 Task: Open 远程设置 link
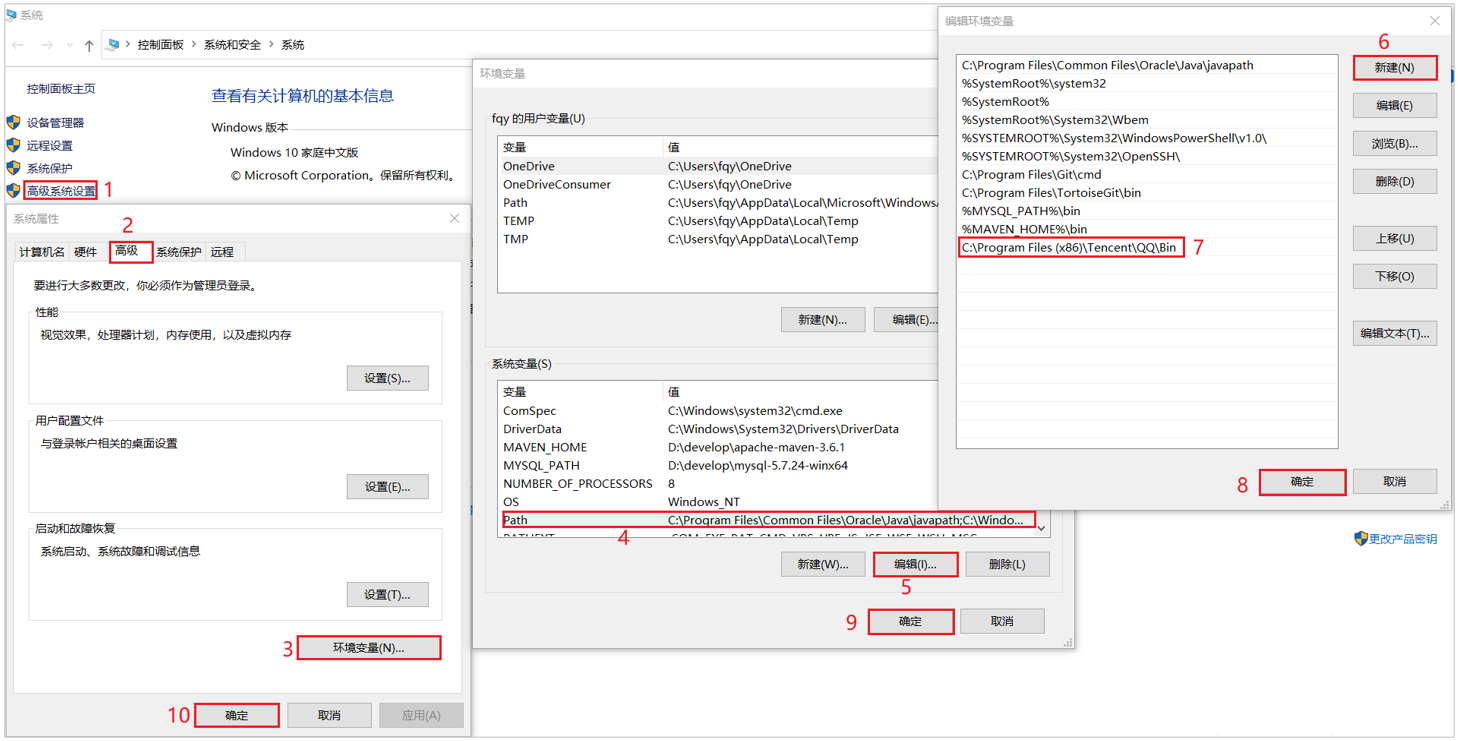[49, 146]
